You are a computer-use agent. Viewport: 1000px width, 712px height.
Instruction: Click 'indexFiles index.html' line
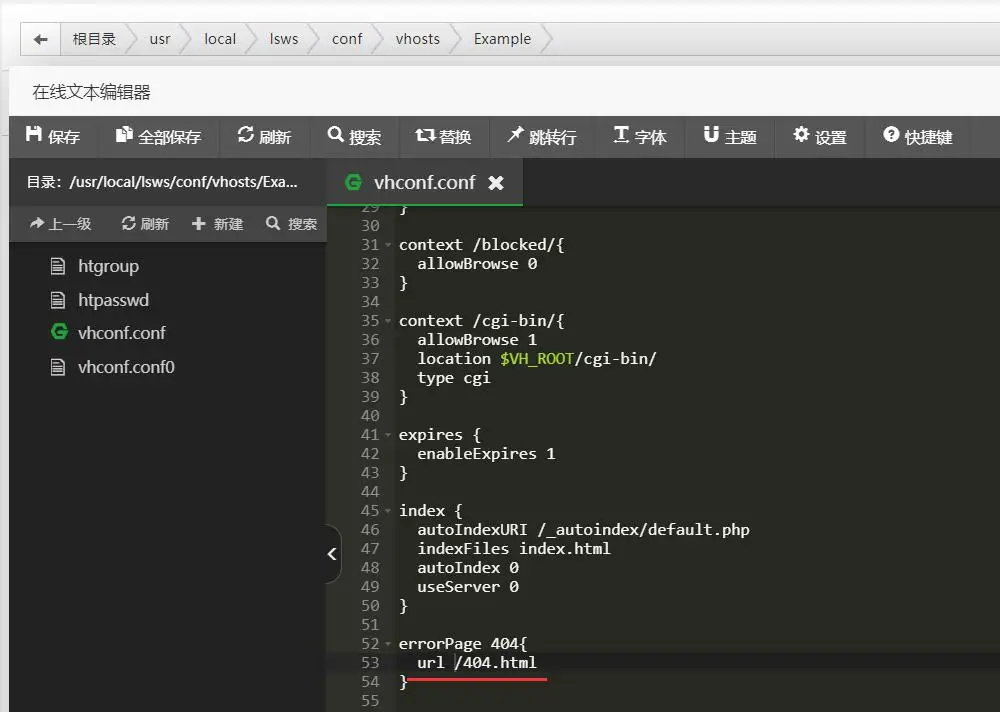tap(513, 549)
